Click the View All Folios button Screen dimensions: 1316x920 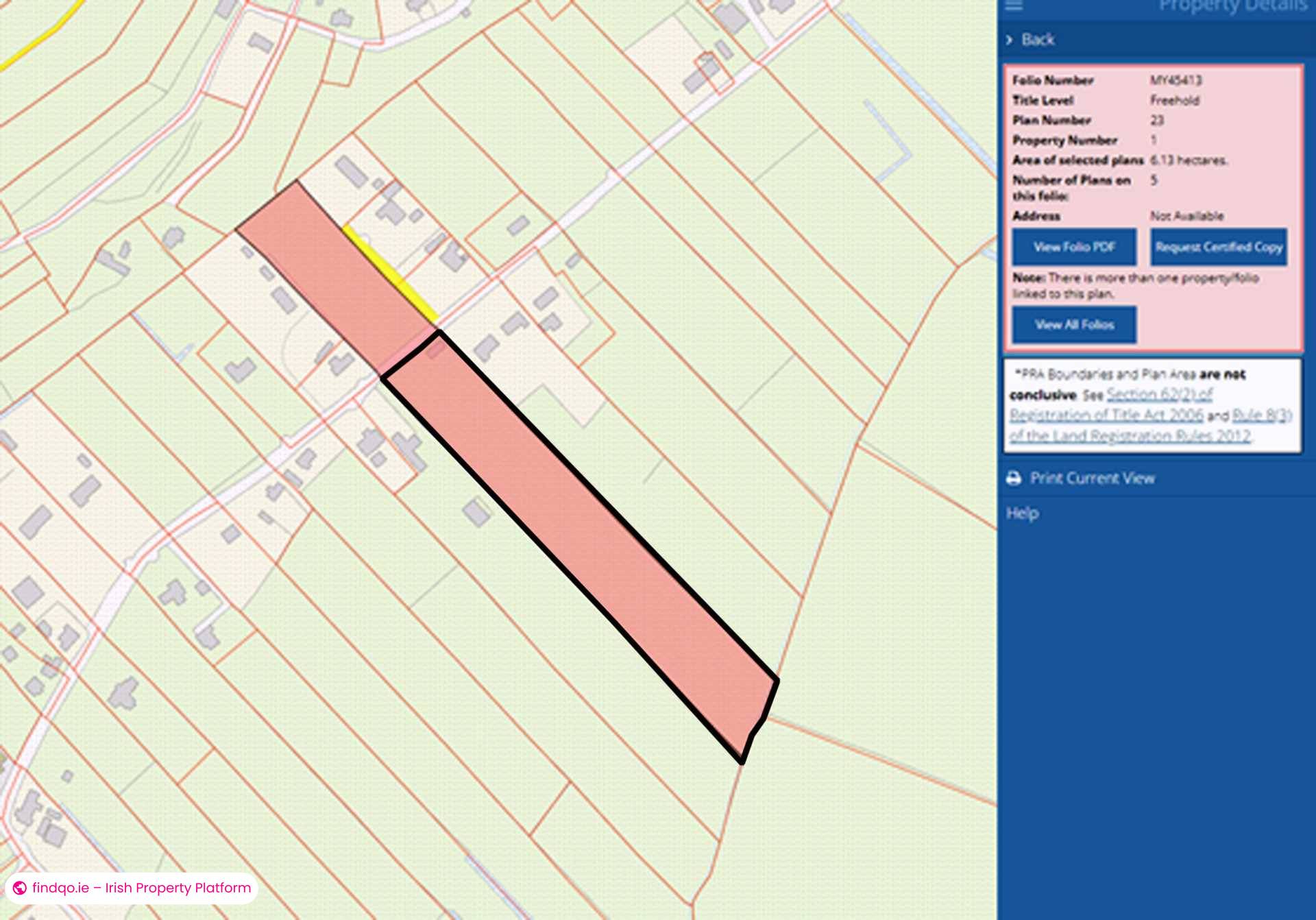tap(1074, 325)
